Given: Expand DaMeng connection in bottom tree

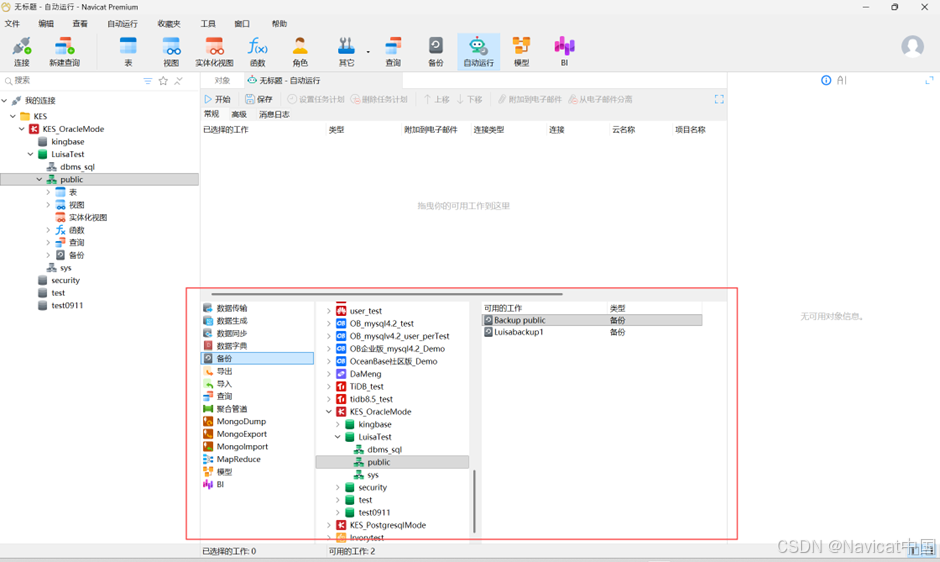Looking at the screenshot, I should click(329, 374).
